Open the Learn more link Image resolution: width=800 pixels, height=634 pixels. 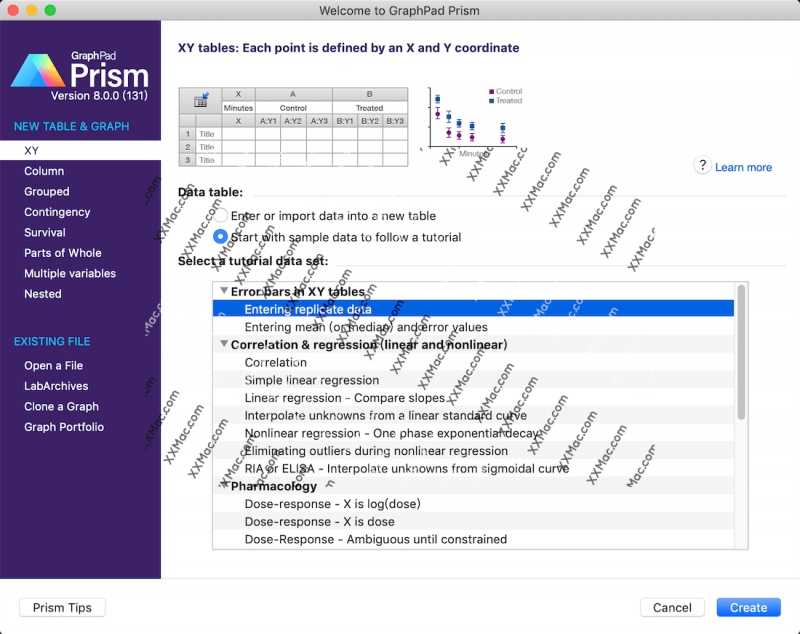743,167
